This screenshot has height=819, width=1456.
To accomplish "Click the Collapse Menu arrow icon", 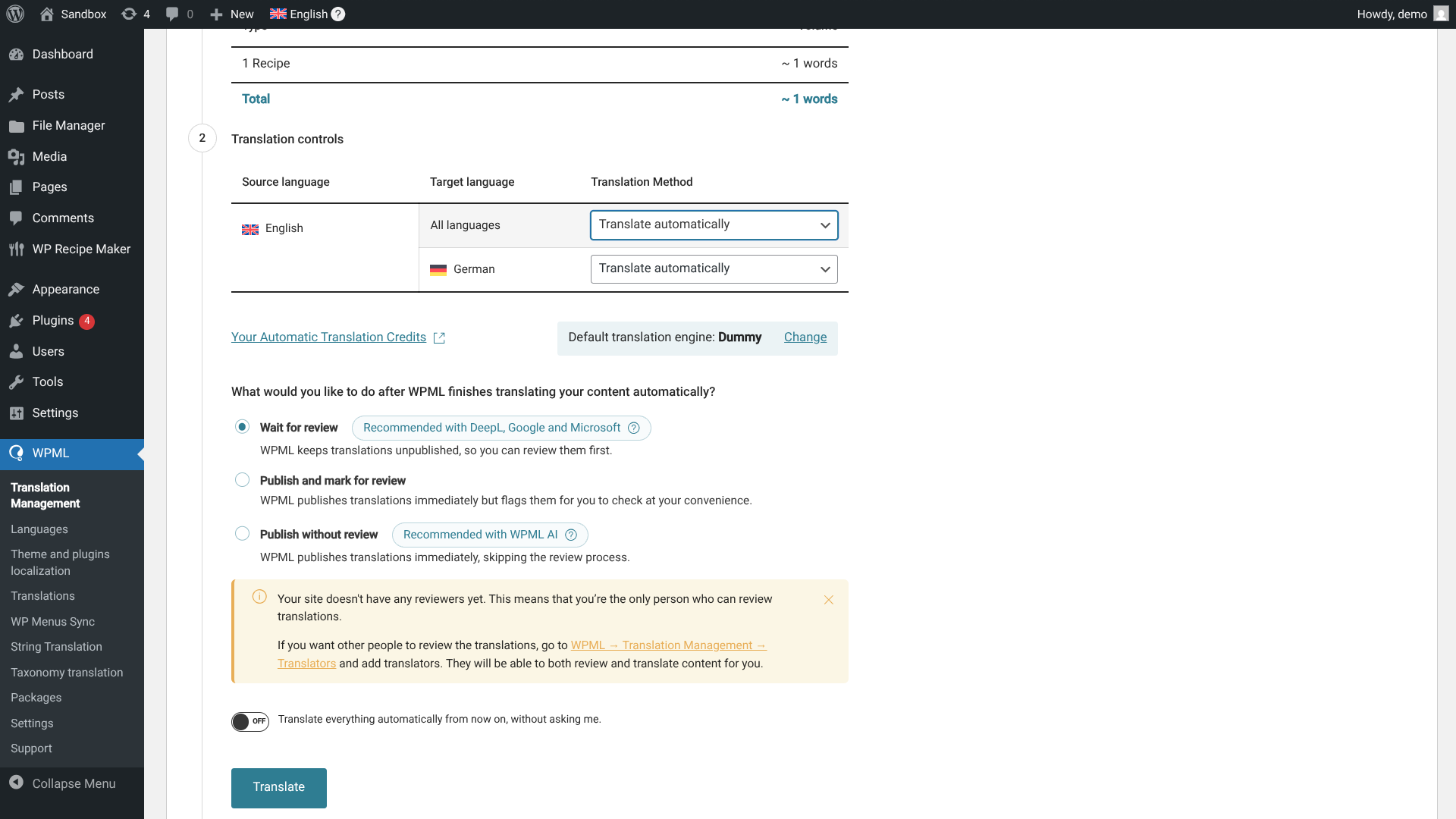I will 17,783.
